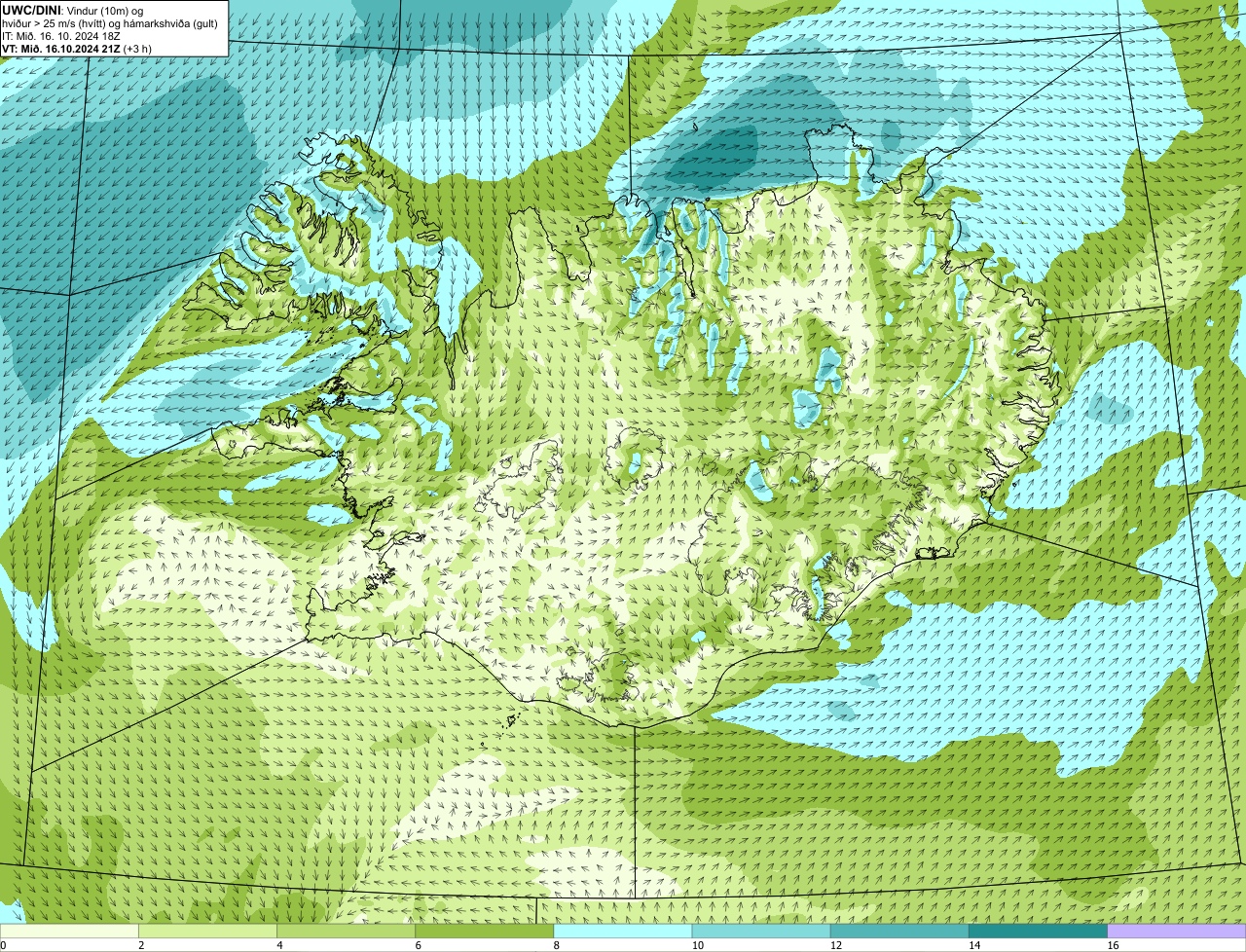Image resolution: width=1246 pixels, height=952 pixels.
Task: Click the "16" label on the color scale
Action: click(x=1114, y=945)
